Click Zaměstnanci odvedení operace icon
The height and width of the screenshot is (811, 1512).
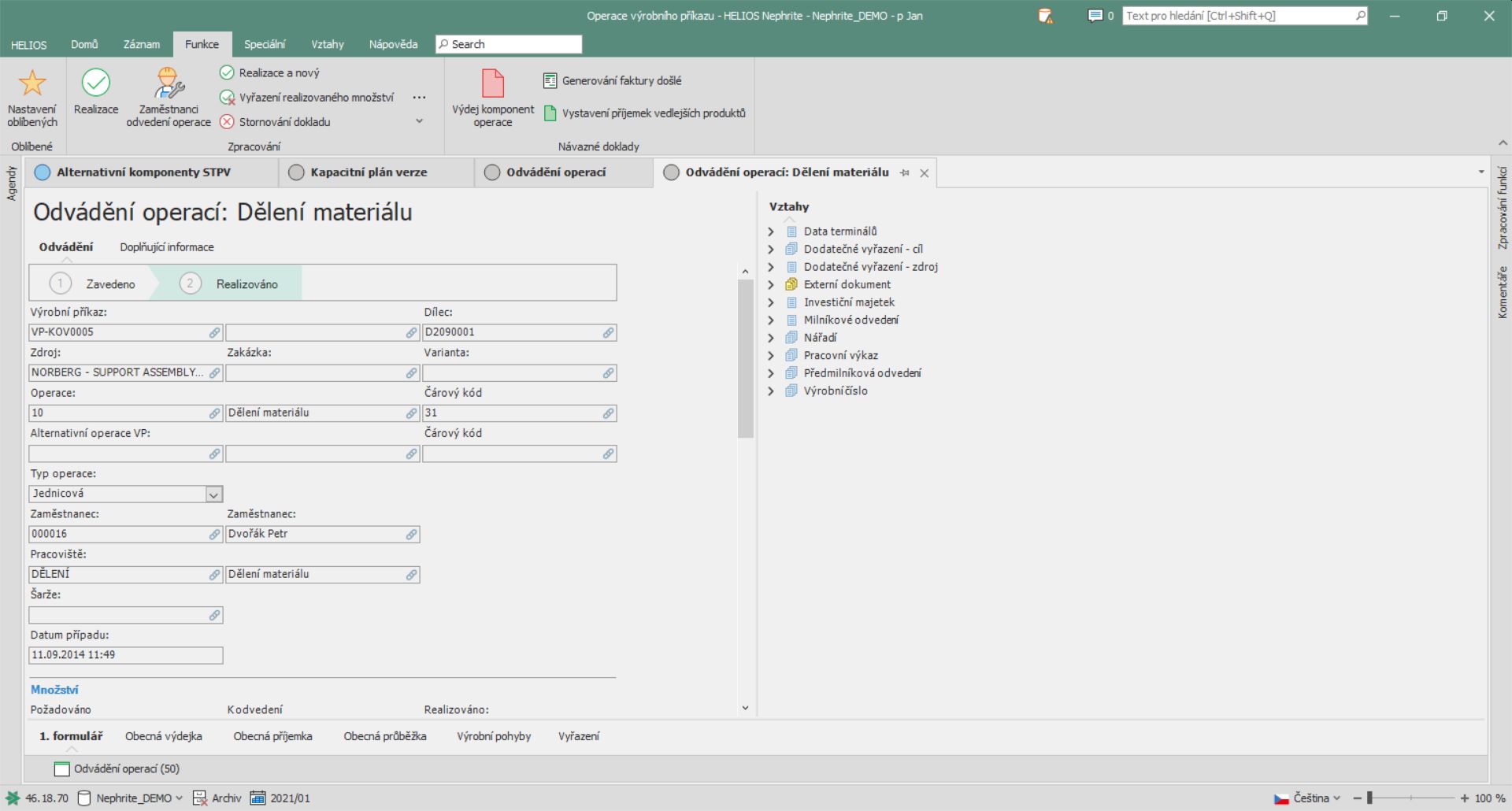click(169, 83)
